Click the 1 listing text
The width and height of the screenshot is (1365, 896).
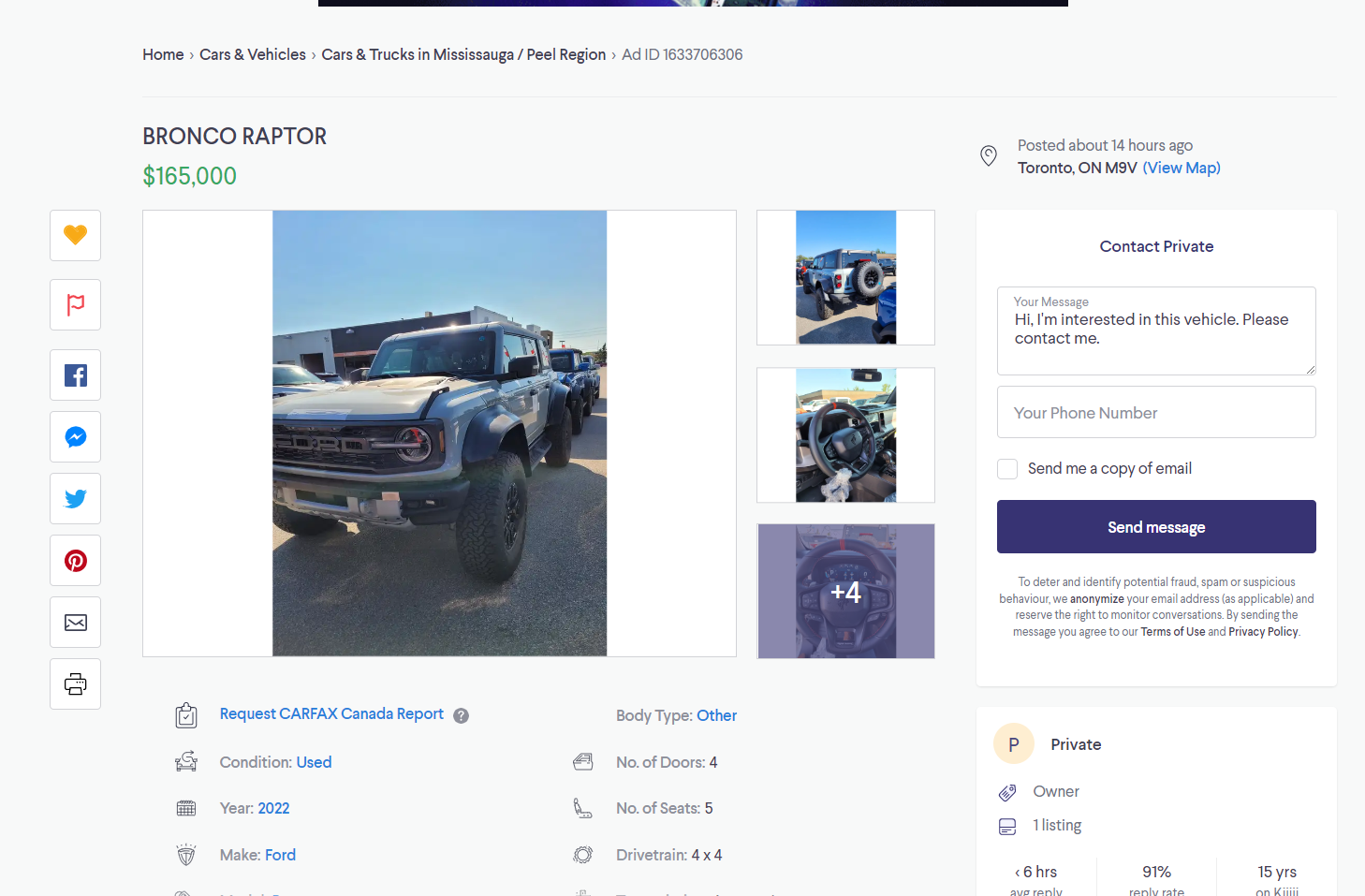1057,825
